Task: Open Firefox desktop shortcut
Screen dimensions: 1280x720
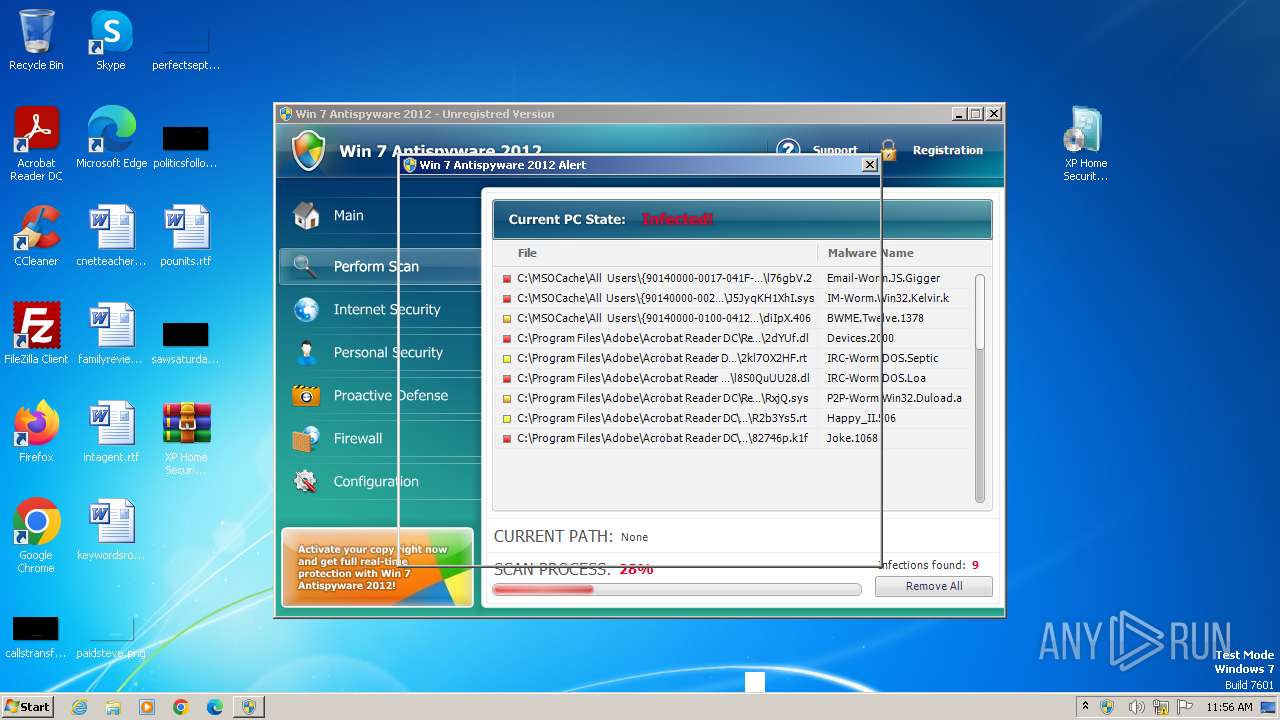Action: [x=36, y=432]
